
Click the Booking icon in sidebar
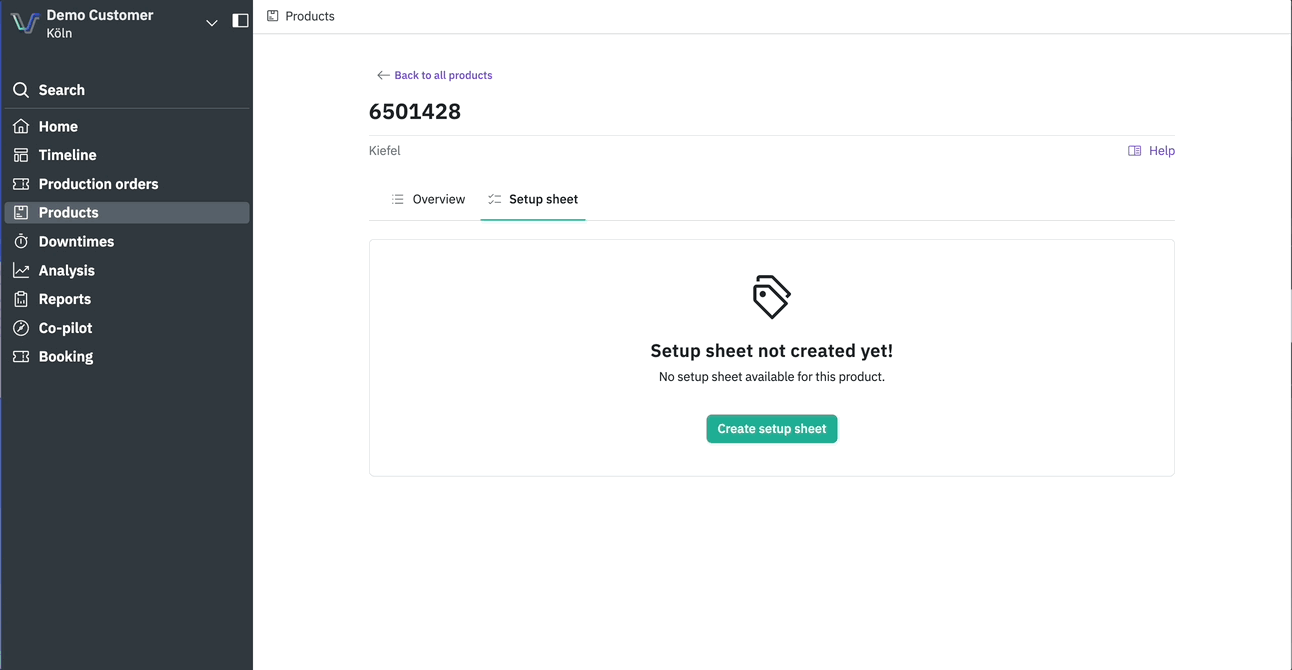(x=21, y=357)
